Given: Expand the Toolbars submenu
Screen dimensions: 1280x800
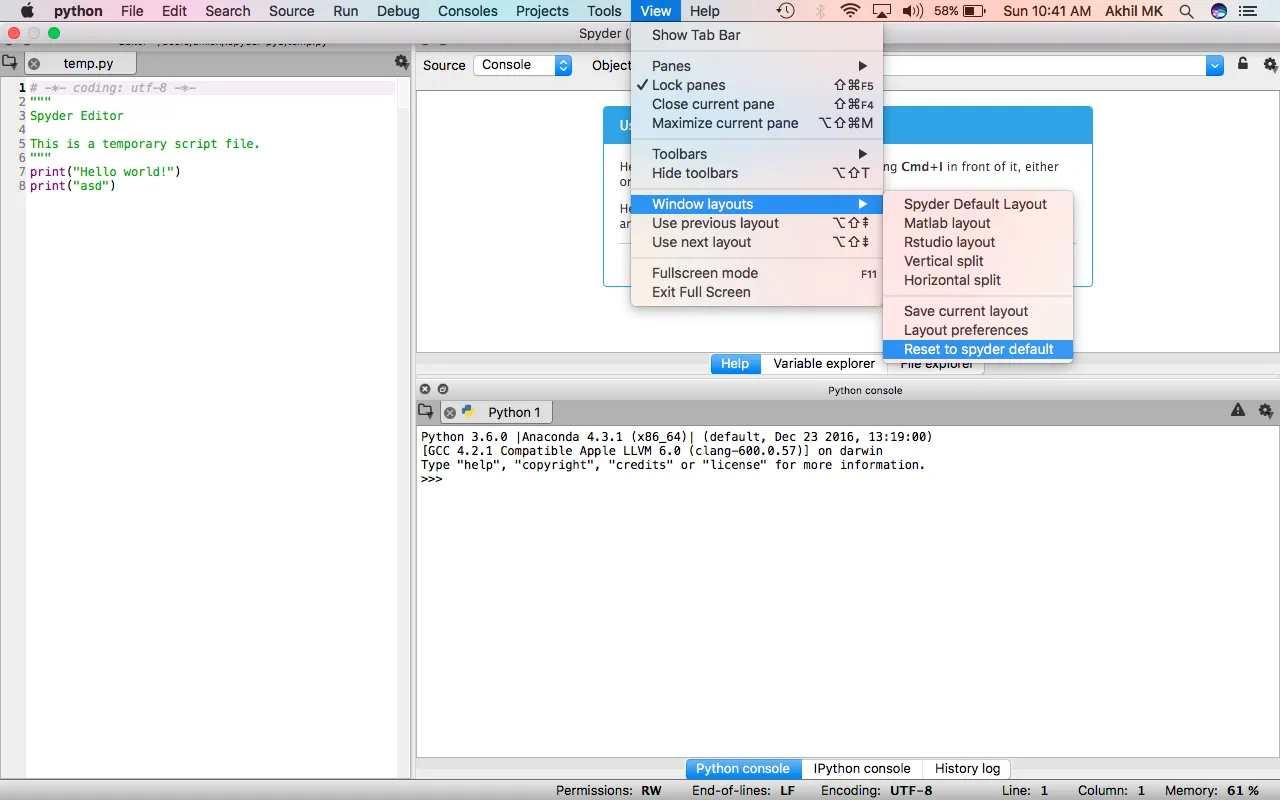Looking at the screenshot, I should pyautogui.click(x=757, y=154).
